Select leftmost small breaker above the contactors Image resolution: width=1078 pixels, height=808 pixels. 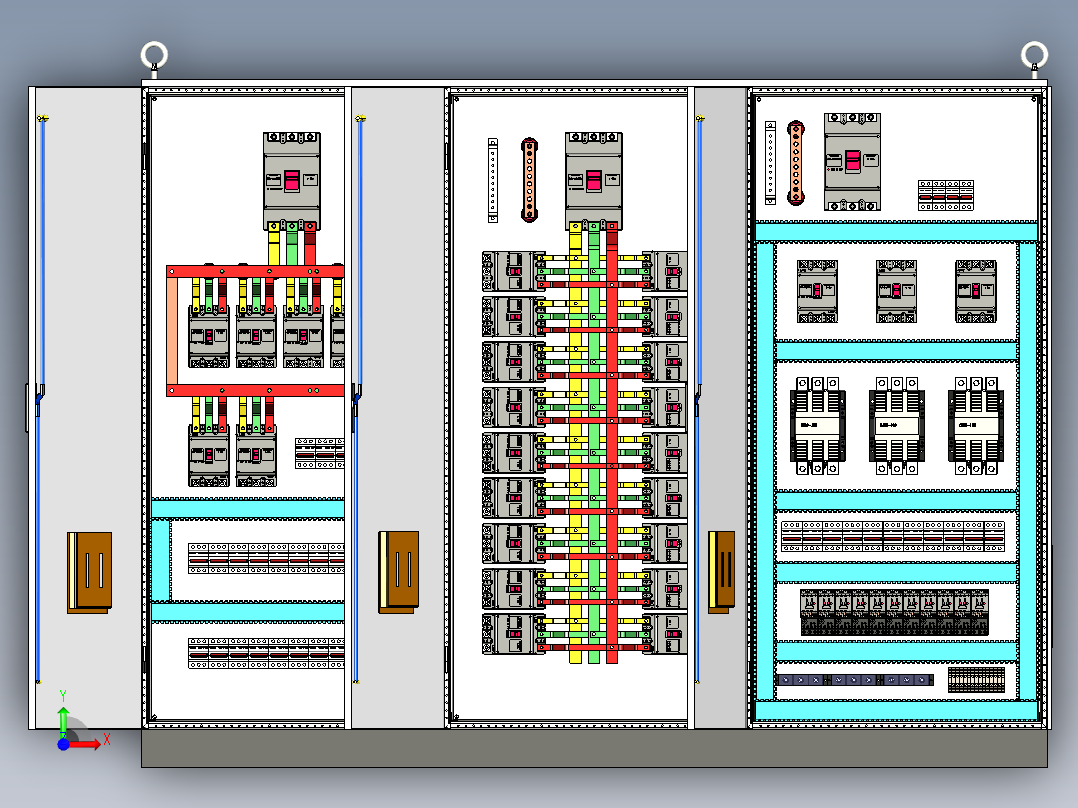(817, 292)
